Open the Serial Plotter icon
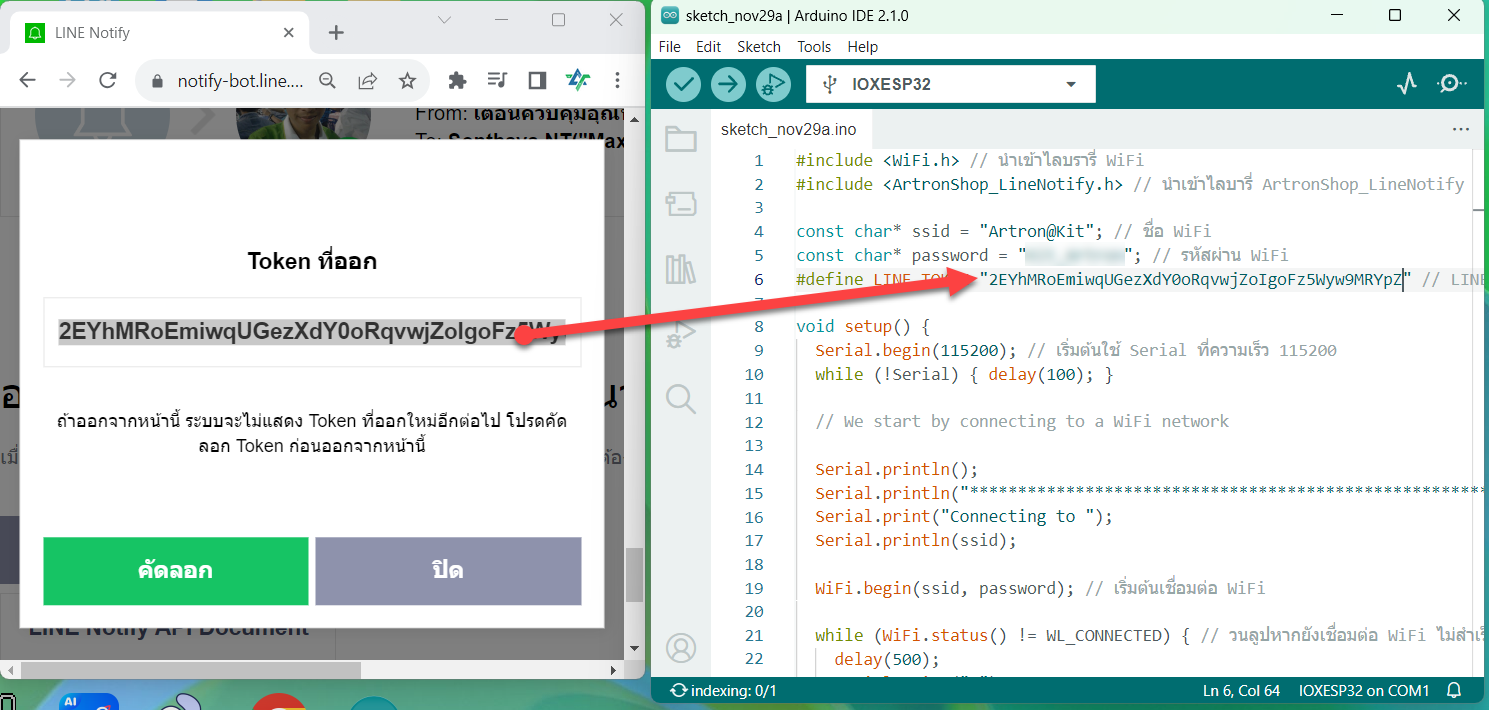The width and height of the screenshot is (1489, 710). pyautogui.click(x=1407, y=84)
